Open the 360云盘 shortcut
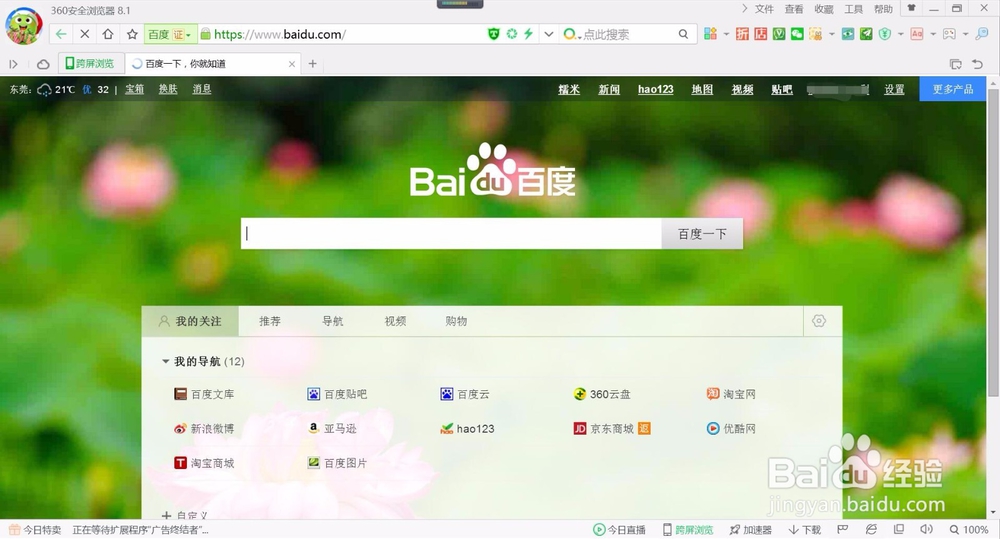Screen dimensions: 1000x539 coord(602,394)
